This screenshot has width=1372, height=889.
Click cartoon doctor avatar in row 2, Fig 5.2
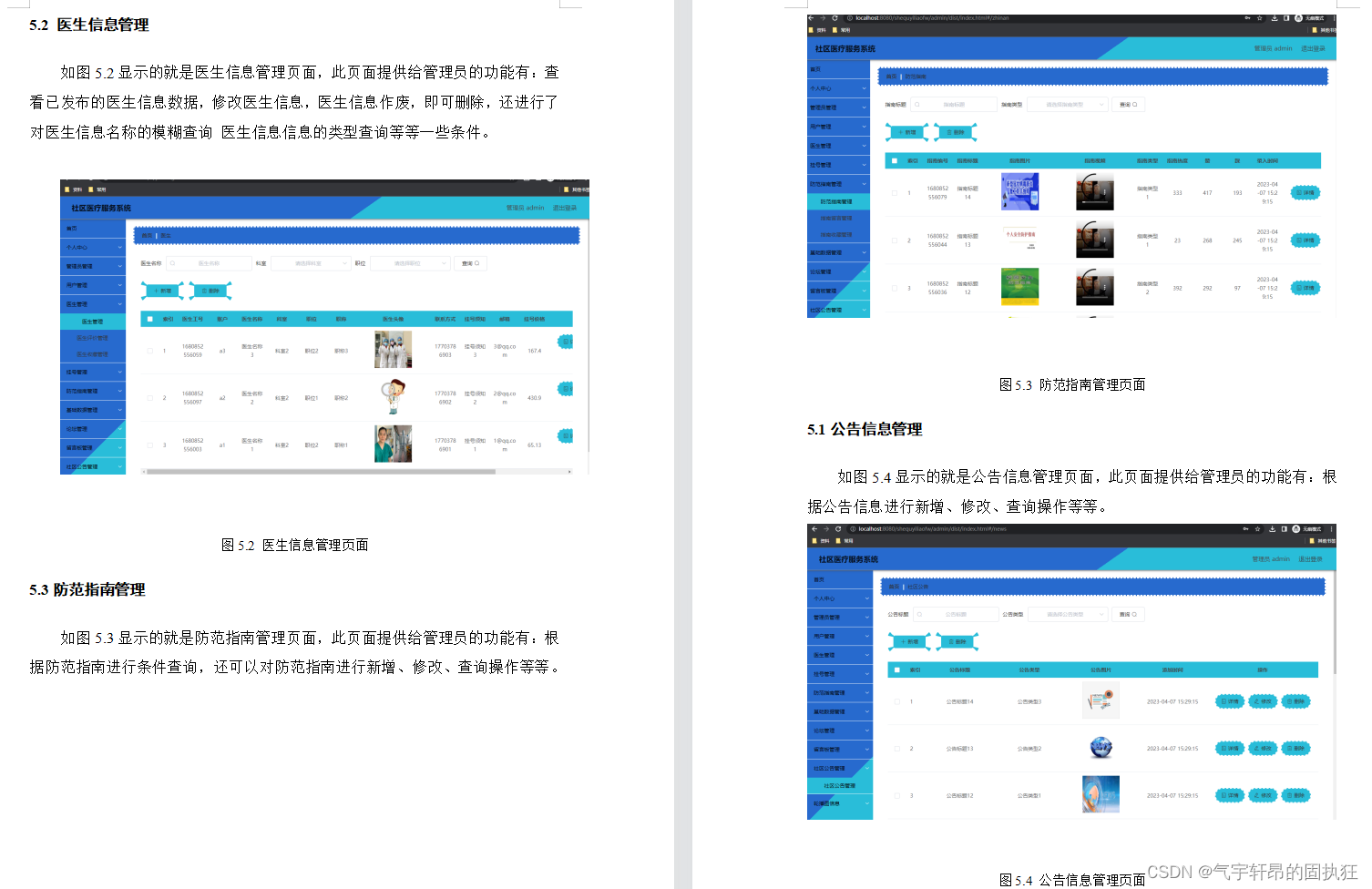coord(393,397)
